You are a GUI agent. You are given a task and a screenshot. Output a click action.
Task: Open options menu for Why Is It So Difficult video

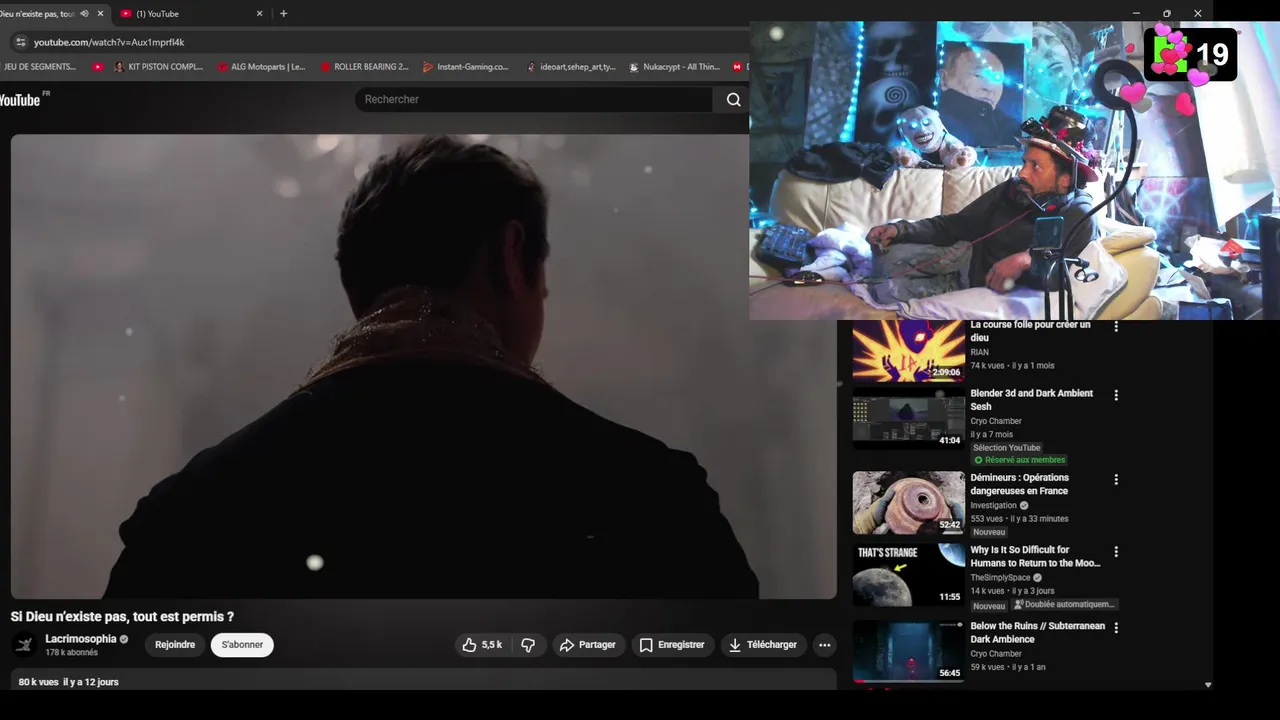(1116, 551)
